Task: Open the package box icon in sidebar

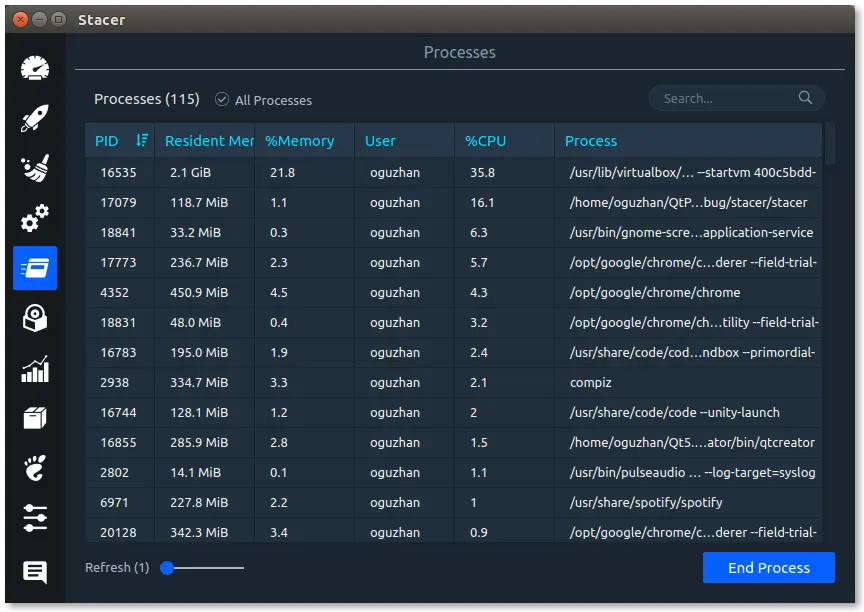Action: (35, 419)
